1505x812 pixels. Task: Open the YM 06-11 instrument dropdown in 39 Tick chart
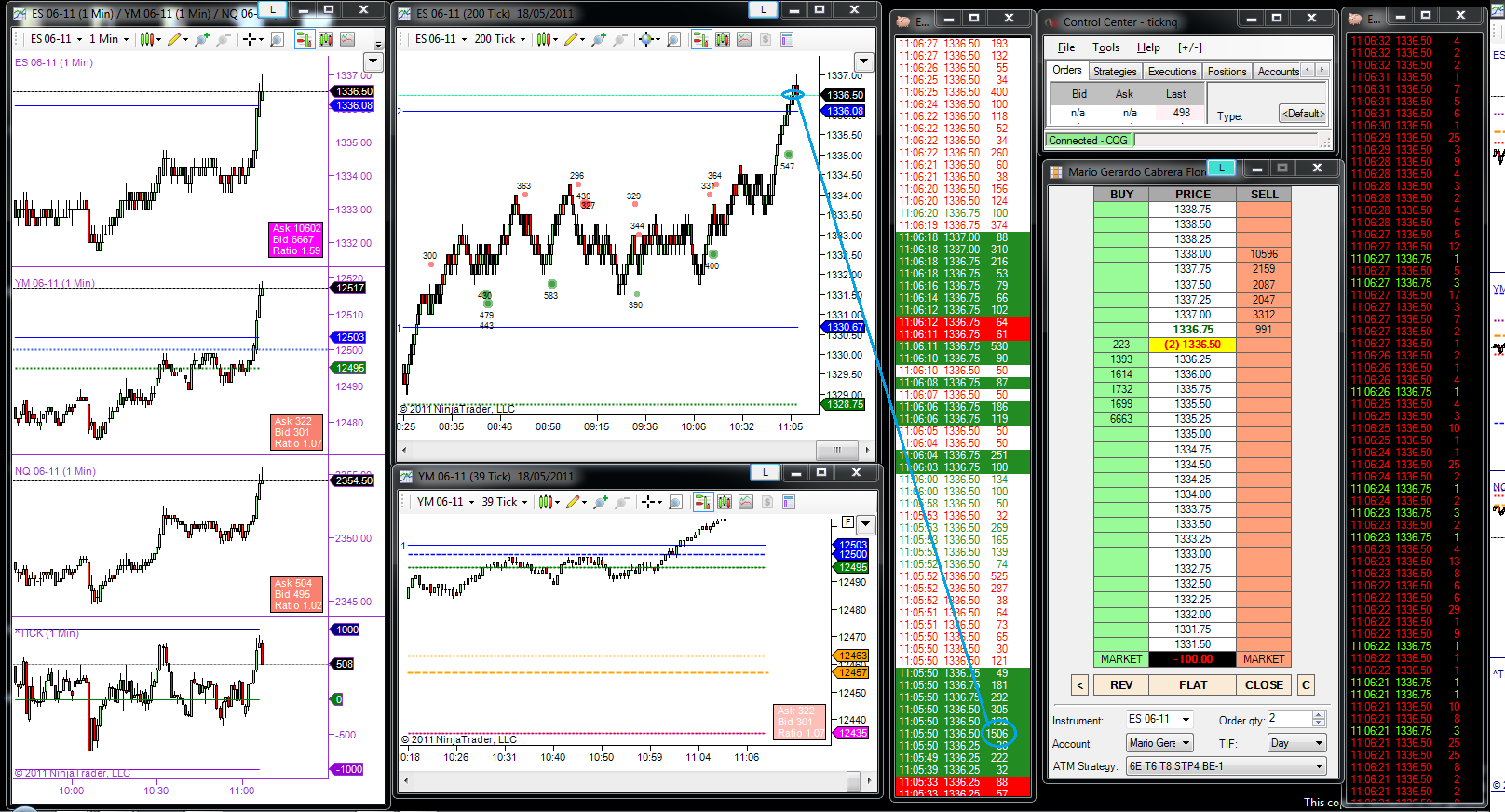pyautogui.click(x=445, y=502)
